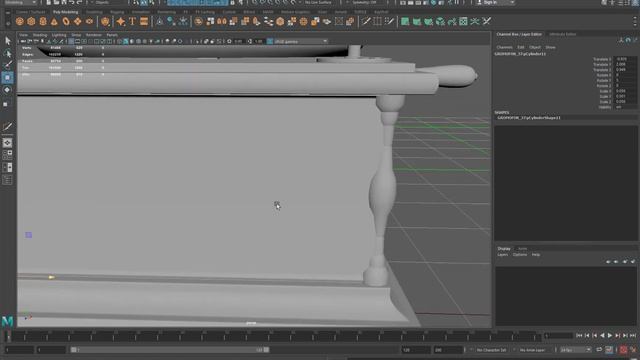Click the playback end time field showing 120

(416, 350)
